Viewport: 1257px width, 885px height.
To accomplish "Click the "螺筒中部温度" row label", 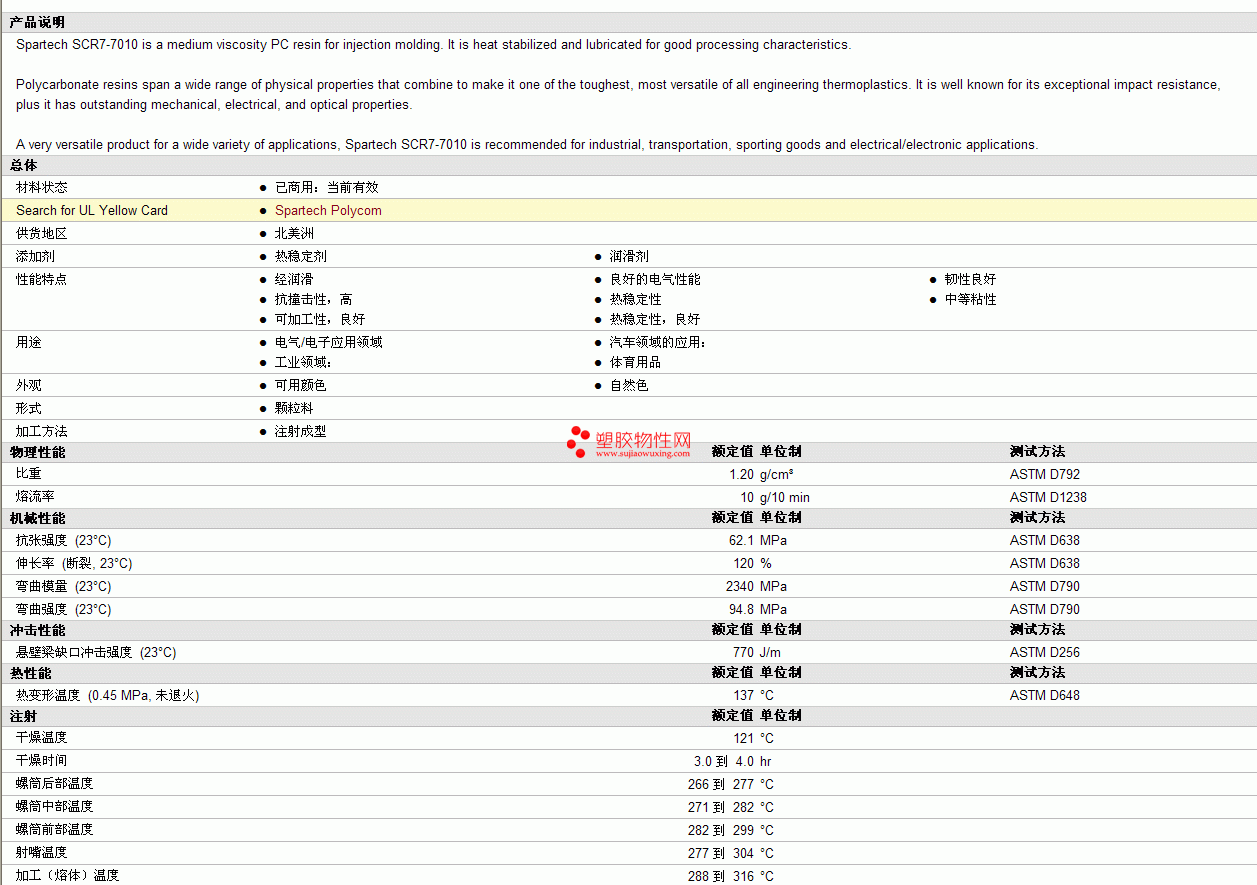I will point(55,806).
